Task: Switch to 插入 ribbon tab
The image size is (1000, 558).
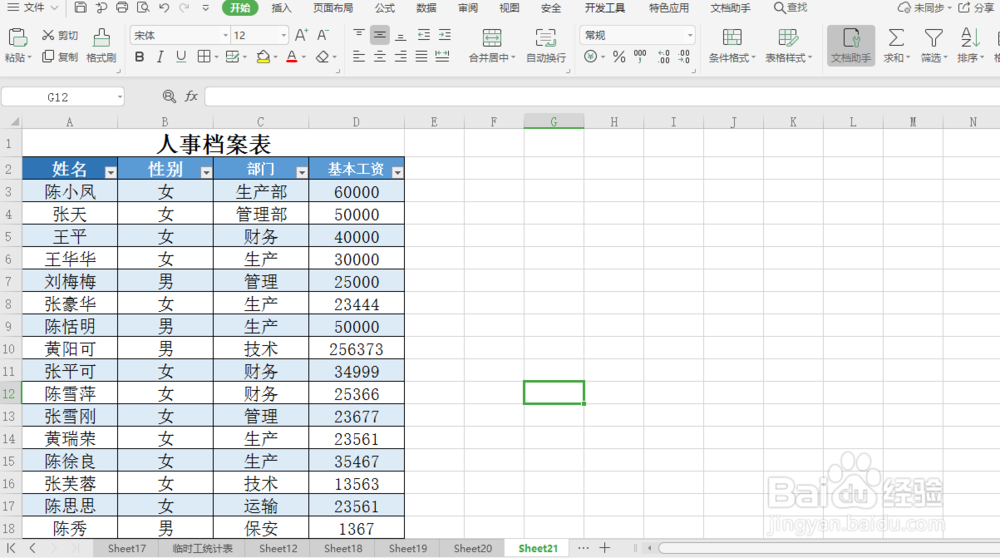Action: 281,8
